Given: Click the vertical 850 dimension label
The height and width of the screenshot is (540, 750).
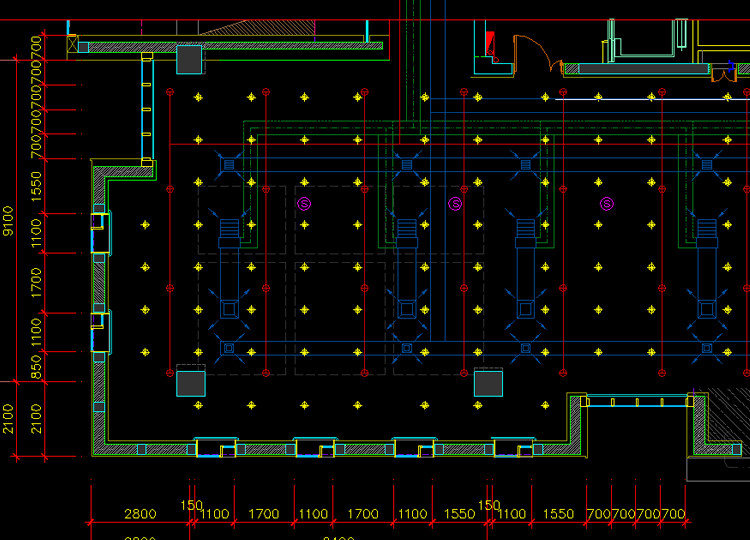Looking at the screenshot, I should [36, 367].
